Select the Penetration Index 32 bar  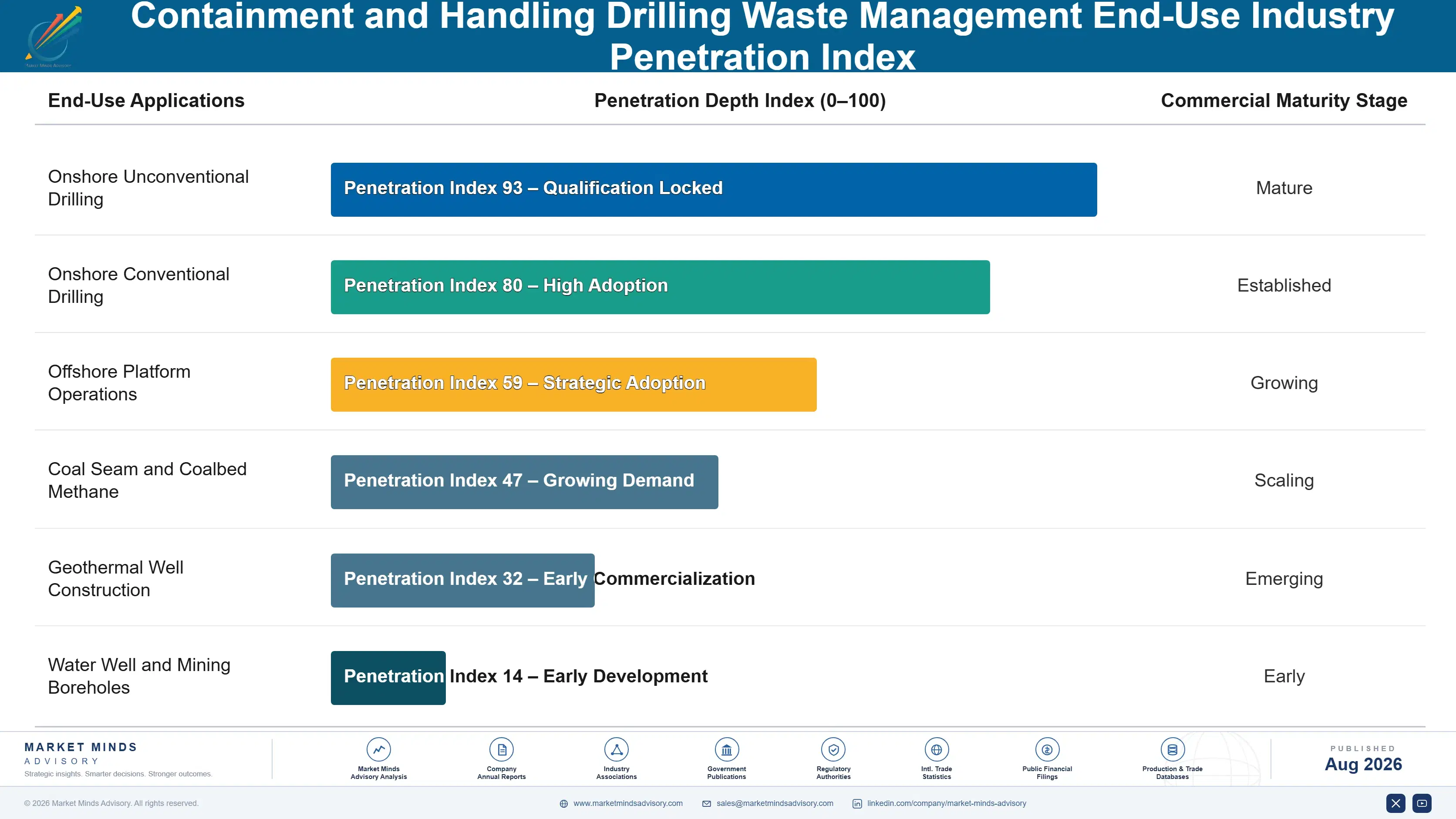tap(462, 580)
